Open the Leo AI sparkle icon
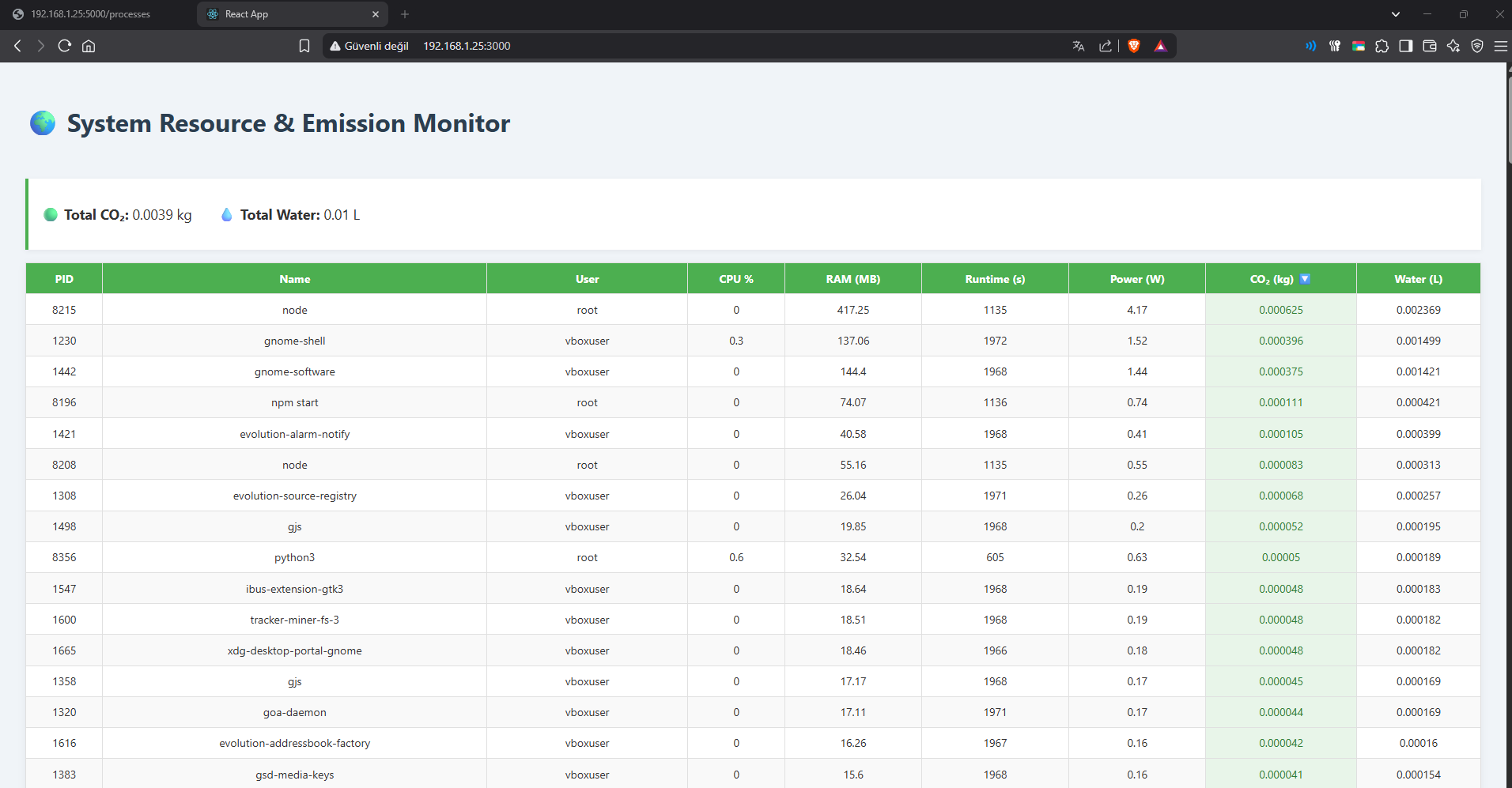This screenshot has height=788, width=1512. (1453, 46)
